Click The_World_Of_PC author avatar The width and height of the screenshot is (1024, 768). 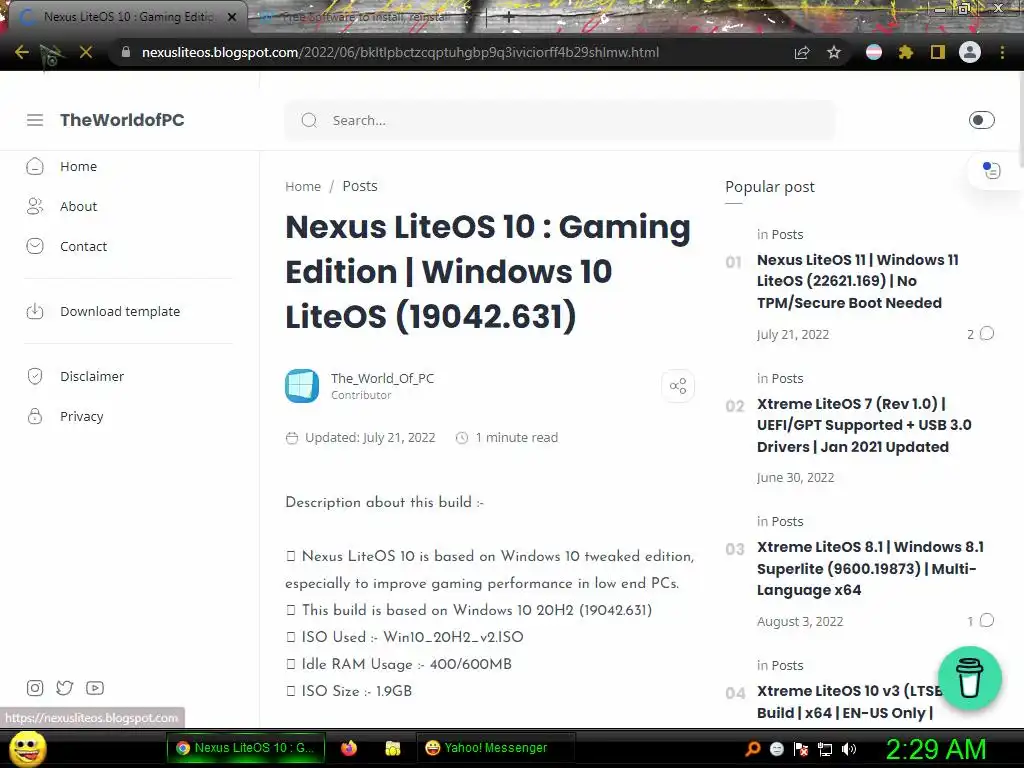point(302,386)
